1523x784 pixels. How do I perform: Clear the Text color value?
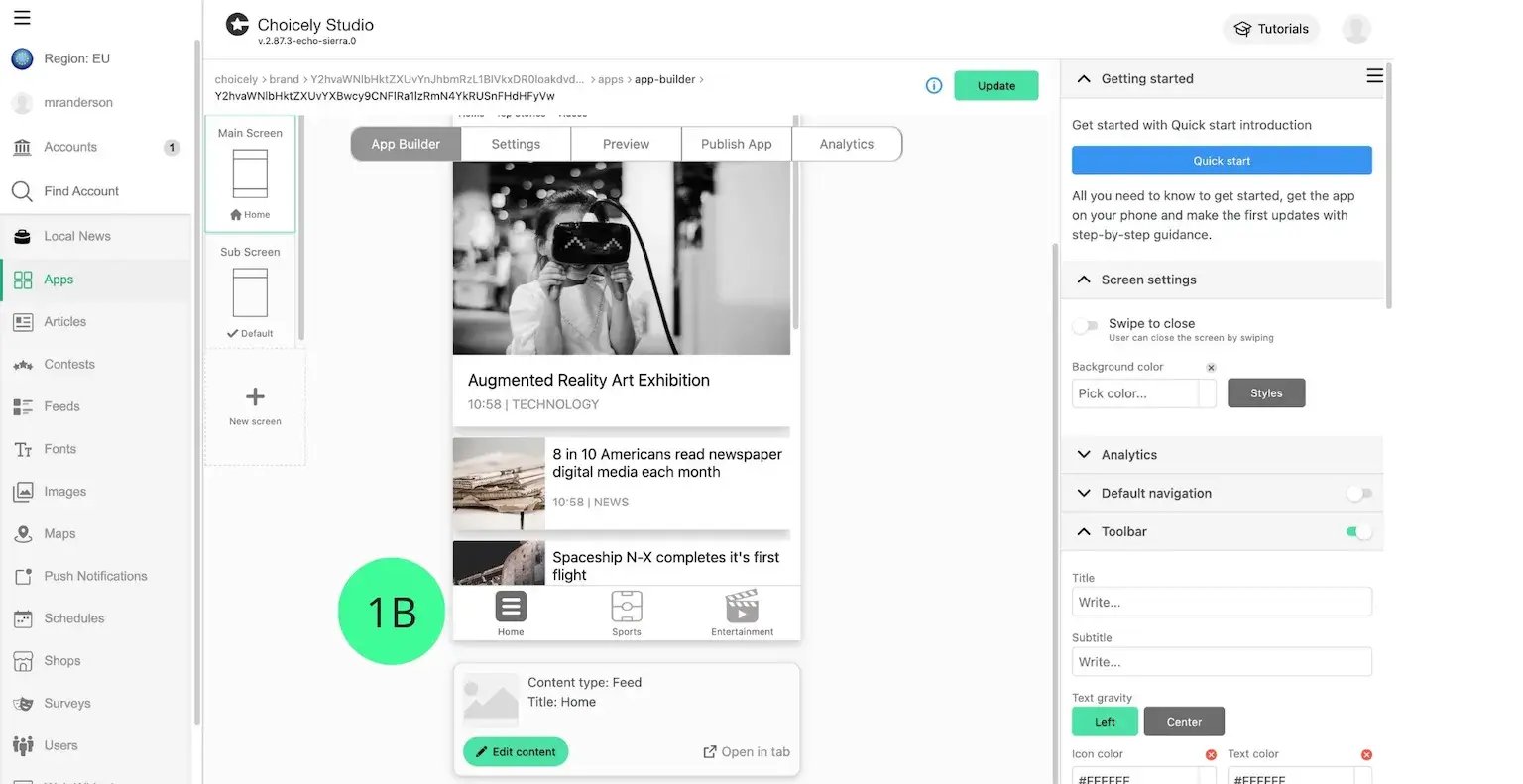pos(1366,755)
